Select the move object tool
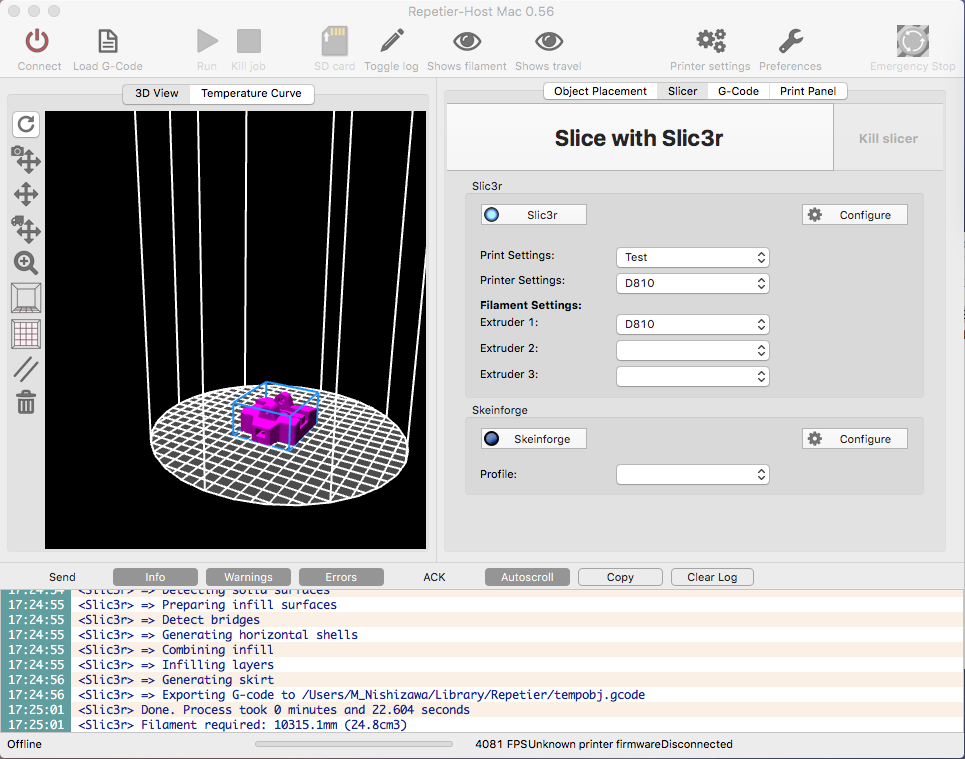965x759 pixels. 26,228
